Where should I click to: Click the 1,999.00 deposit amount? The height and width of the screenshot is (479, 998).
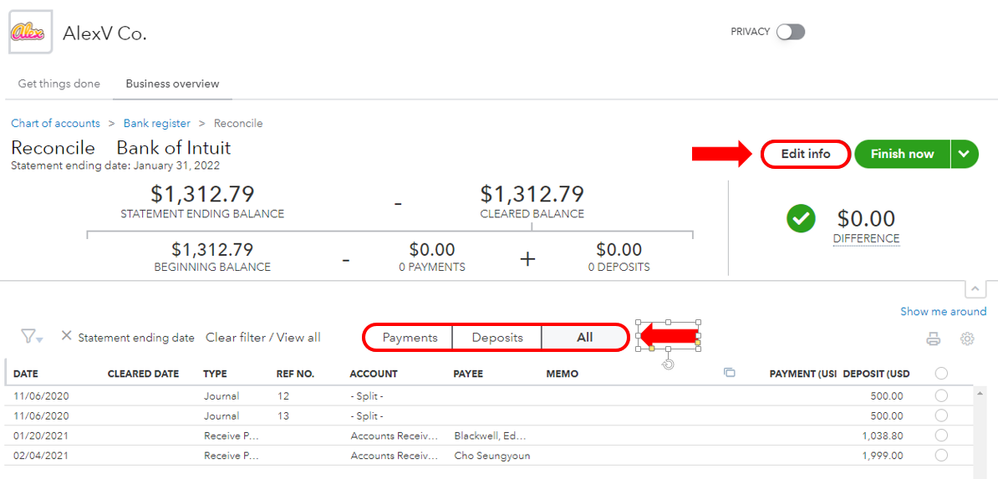[x=882, y=456]
